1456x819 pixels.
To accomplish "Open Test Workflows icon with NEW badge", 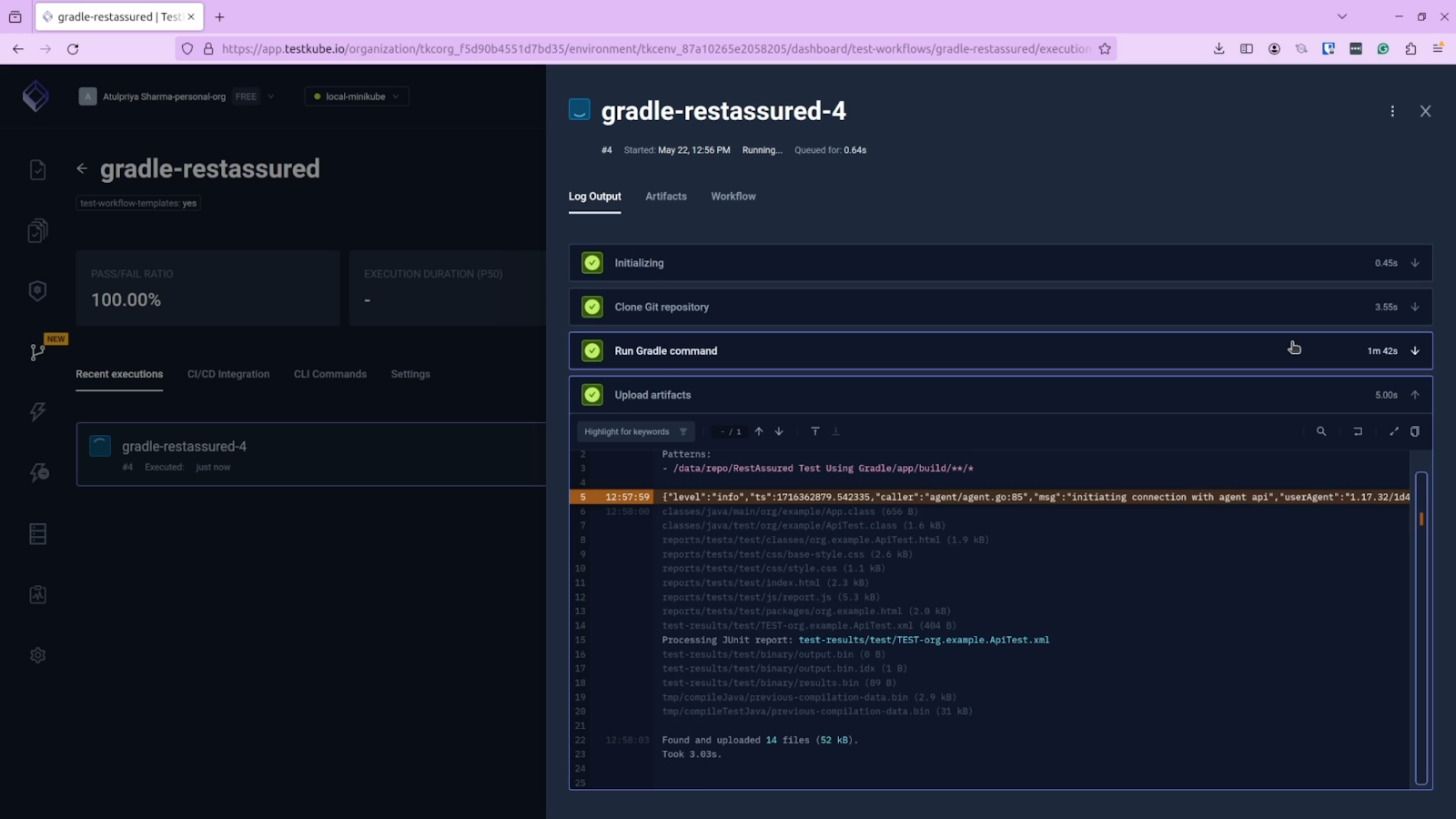I will [37, 352].
